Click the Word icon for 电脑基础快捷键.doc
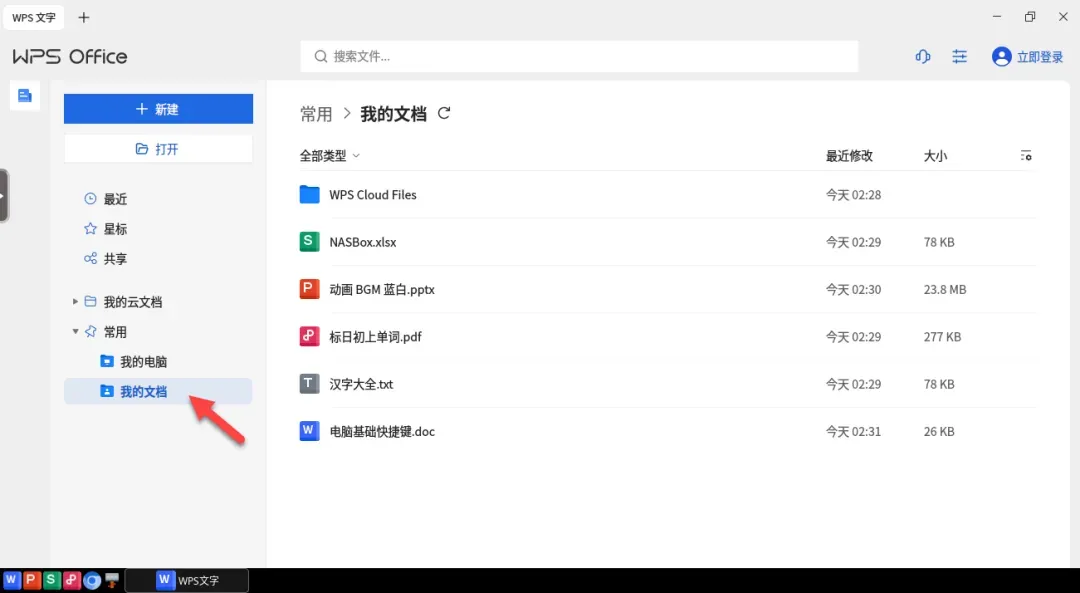 pyautogui.click(x=309, y=431)
